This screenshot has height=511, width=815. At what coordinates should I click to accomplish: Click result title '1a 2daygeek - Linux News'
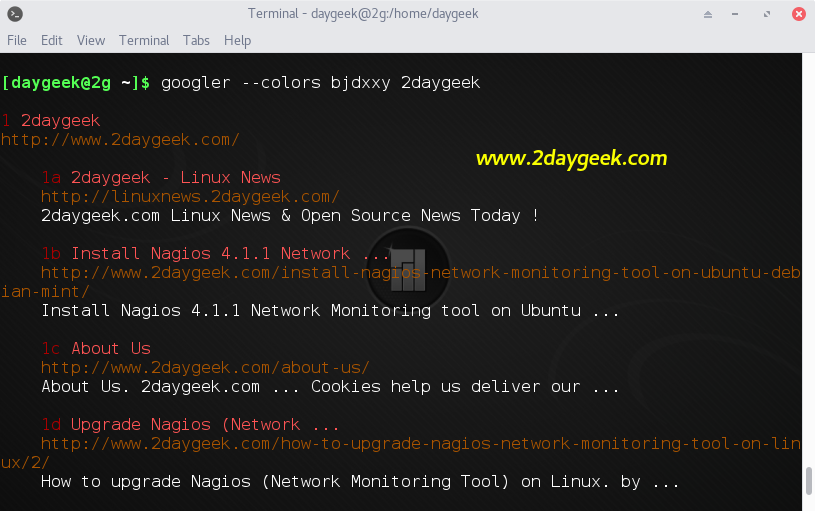point(161,178)
